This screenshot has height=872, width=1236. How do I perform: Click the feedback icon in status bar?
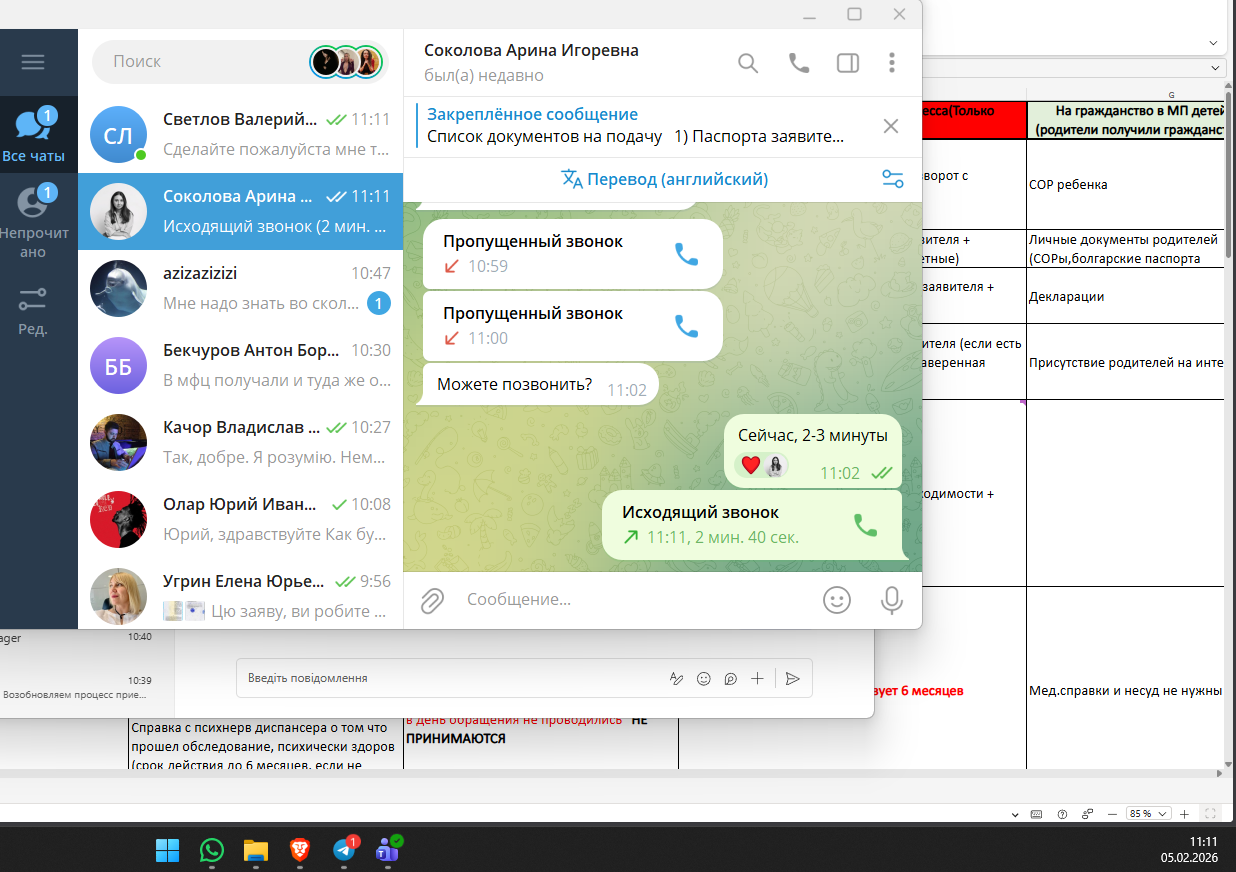(1087, 813)
